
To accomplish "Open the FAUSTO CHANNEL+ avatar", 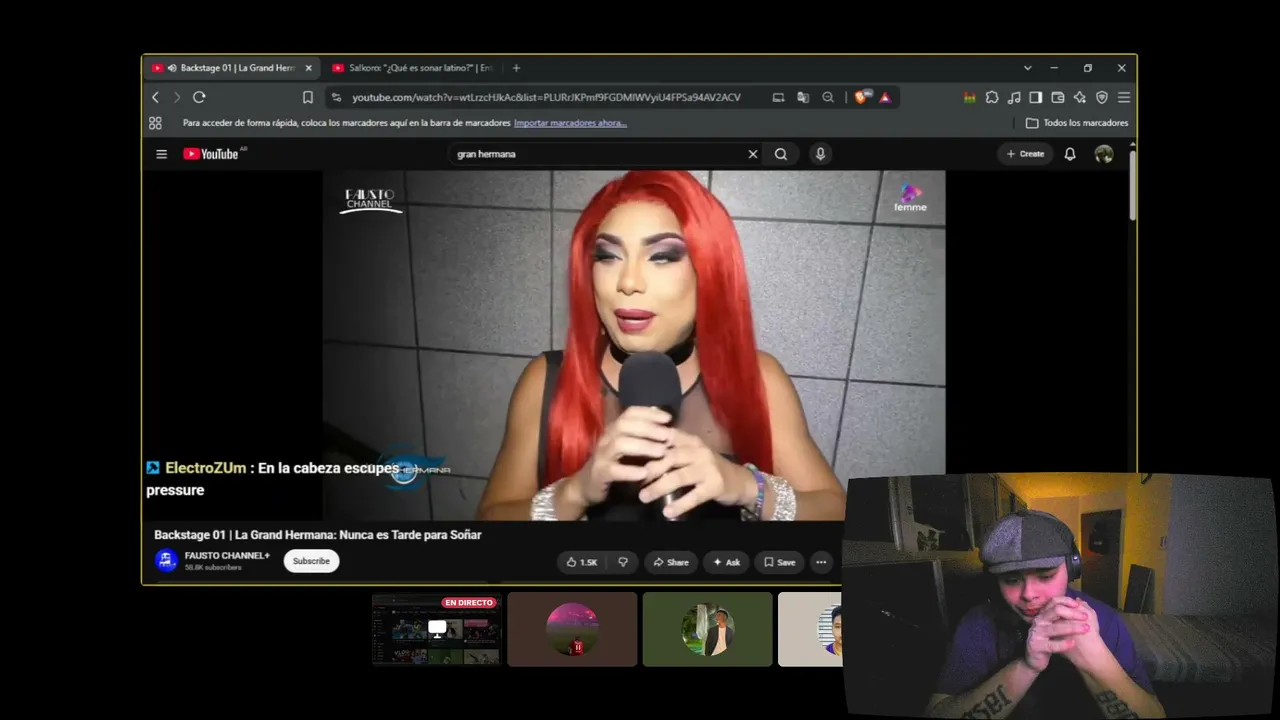I will click(x=167, y=561).
